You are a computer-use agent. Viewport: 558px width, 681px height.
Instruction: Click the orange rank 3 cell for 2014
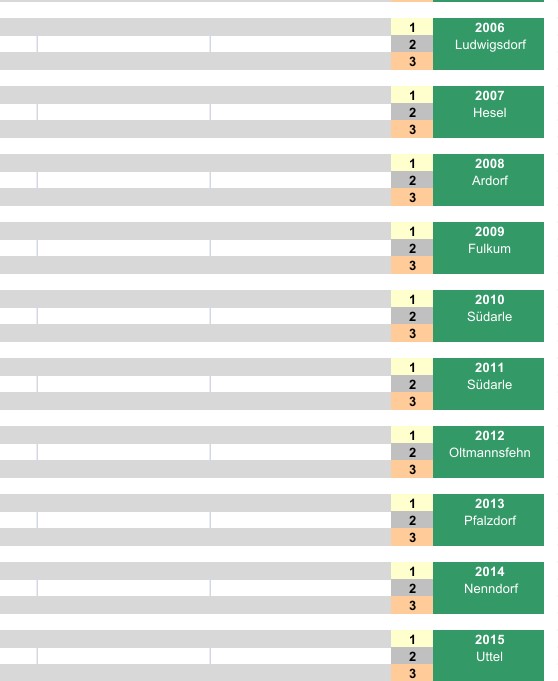click(x=412, y=605)
